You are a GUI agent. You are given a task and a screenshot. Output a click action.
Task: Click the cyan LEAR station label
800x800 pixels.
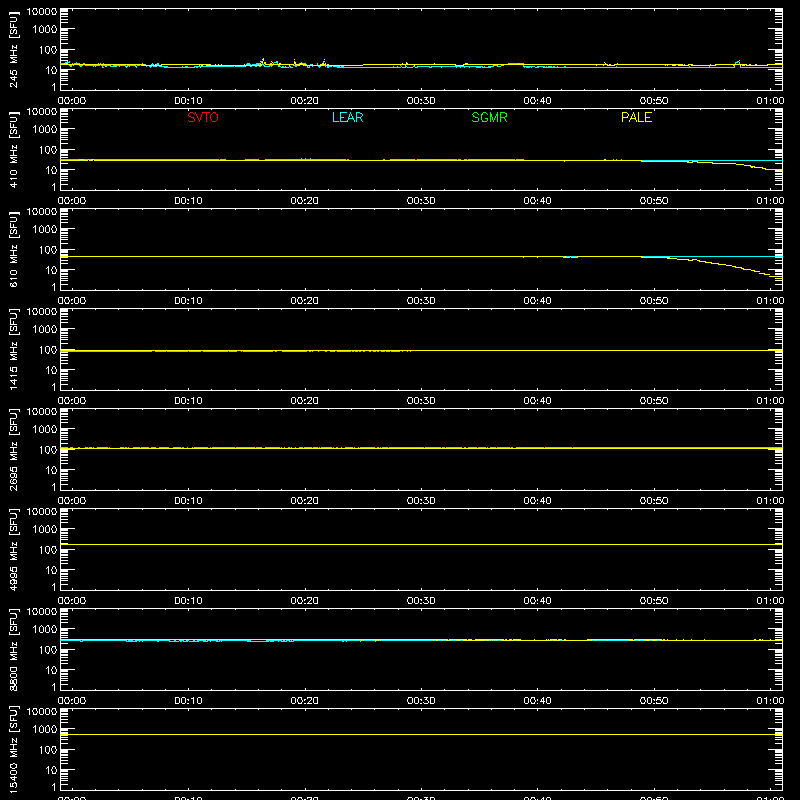[347, 117]
